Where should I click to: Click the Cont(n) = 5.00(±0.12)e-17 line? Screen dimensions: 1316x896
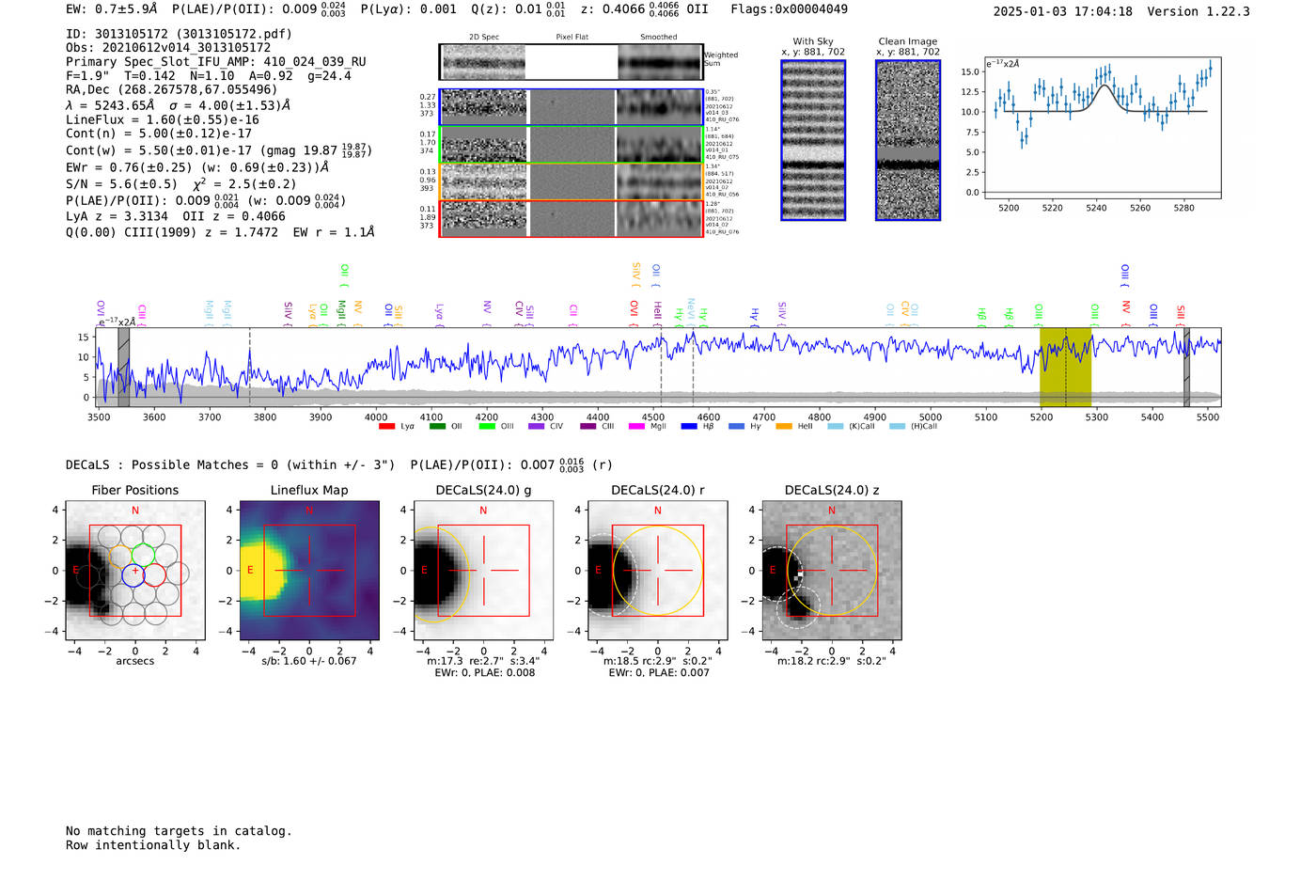tap(159, 134)
